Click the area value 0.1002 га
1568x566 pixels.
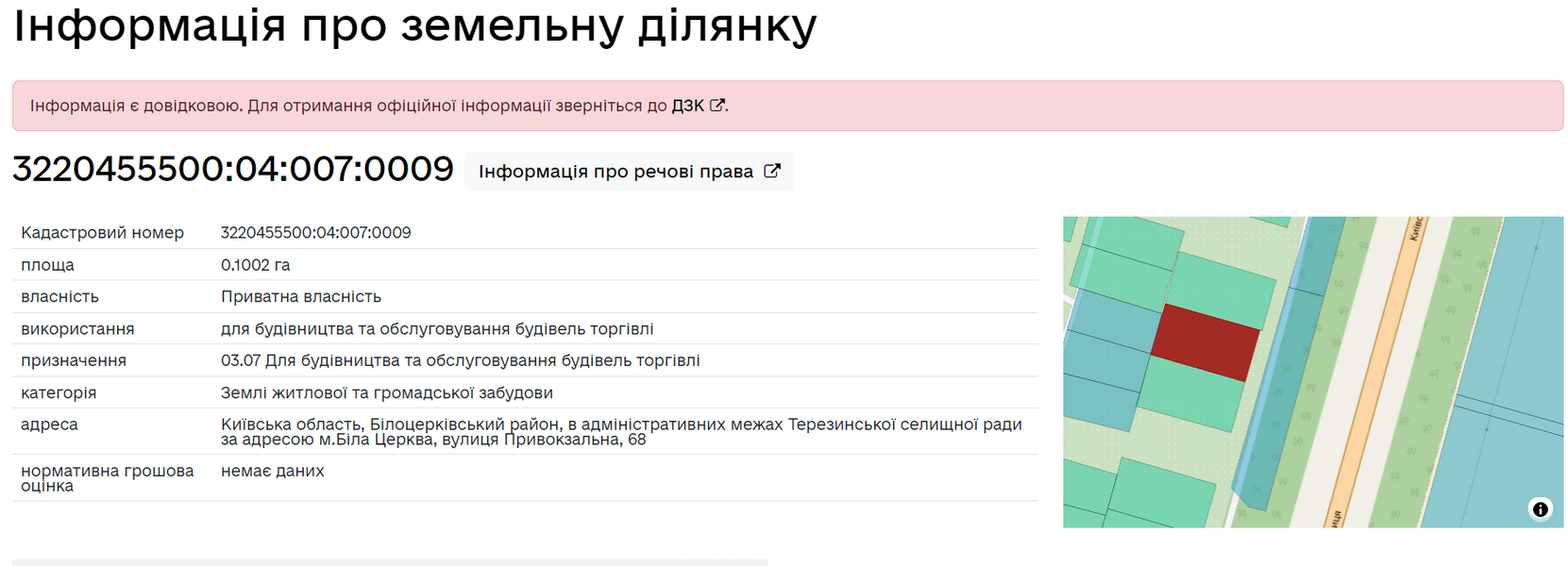point(255,265)
